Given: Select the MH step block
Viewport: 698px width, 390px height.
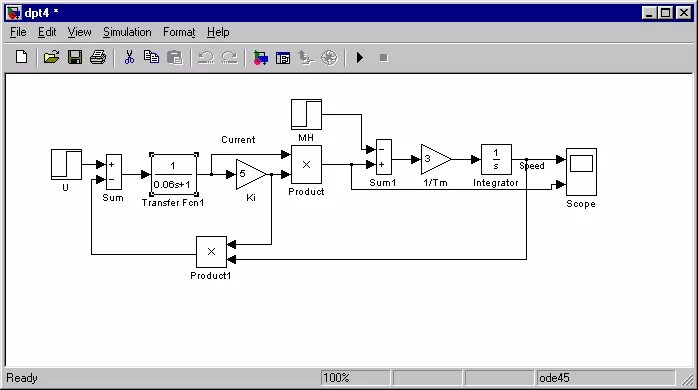Looking at the screenshot, I should pyautogui.click(x=306, y=114).
